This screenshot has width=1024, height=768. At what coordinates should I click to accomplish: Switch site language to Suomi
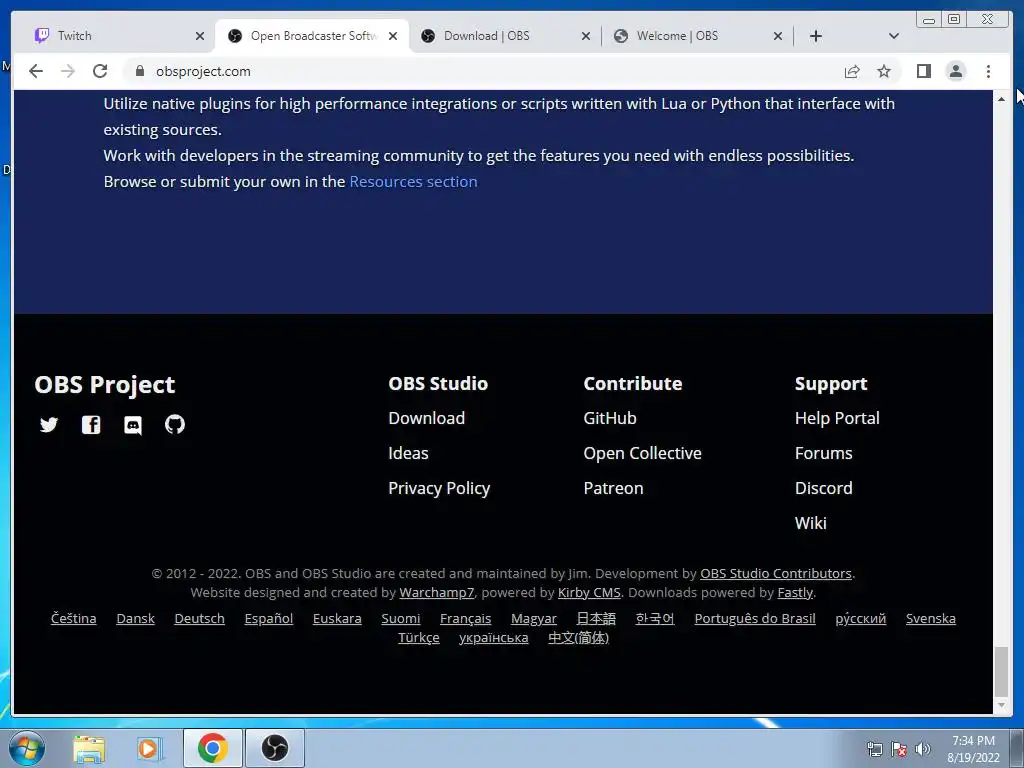coord(400,618)
